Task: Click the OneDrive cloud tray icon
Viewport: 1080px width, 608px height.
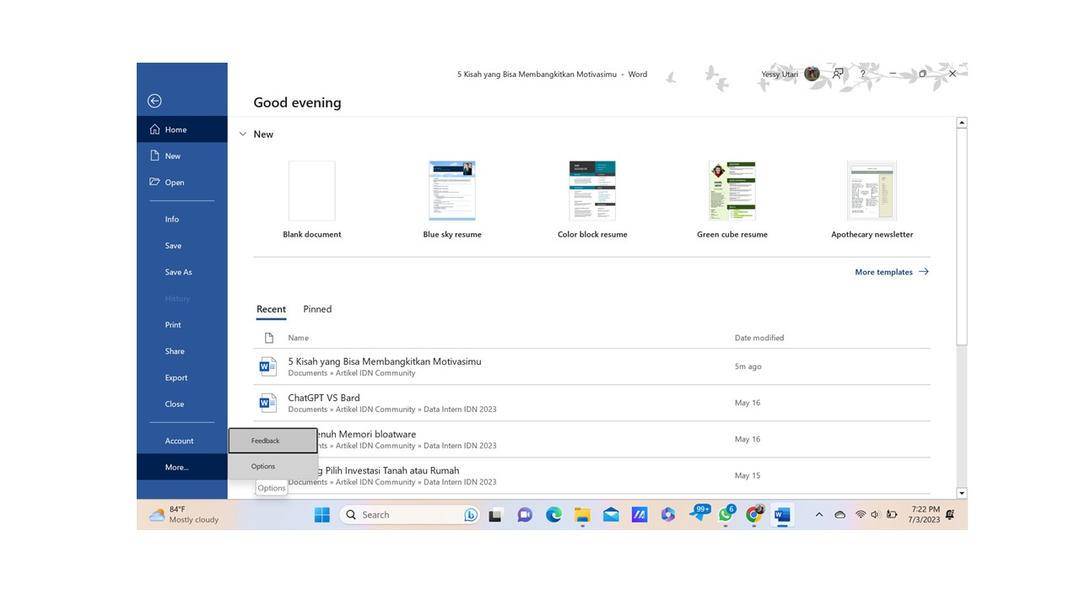Action: click(x=840, y=515)
